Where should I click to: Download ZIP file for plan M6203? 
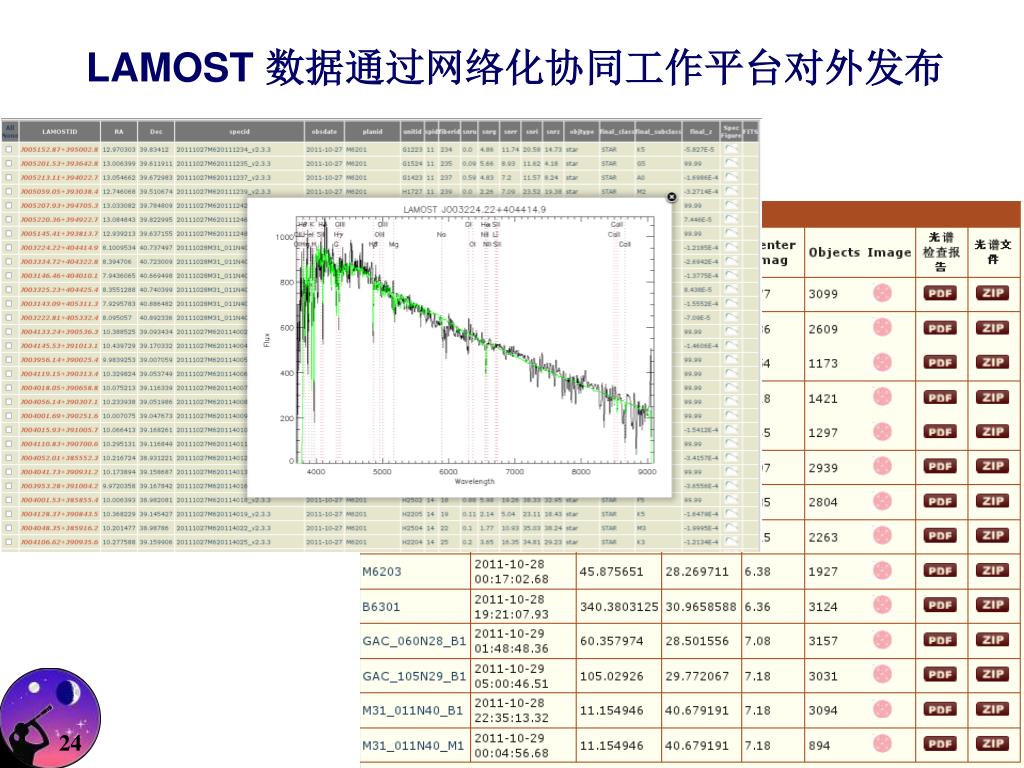click(992, 571)
